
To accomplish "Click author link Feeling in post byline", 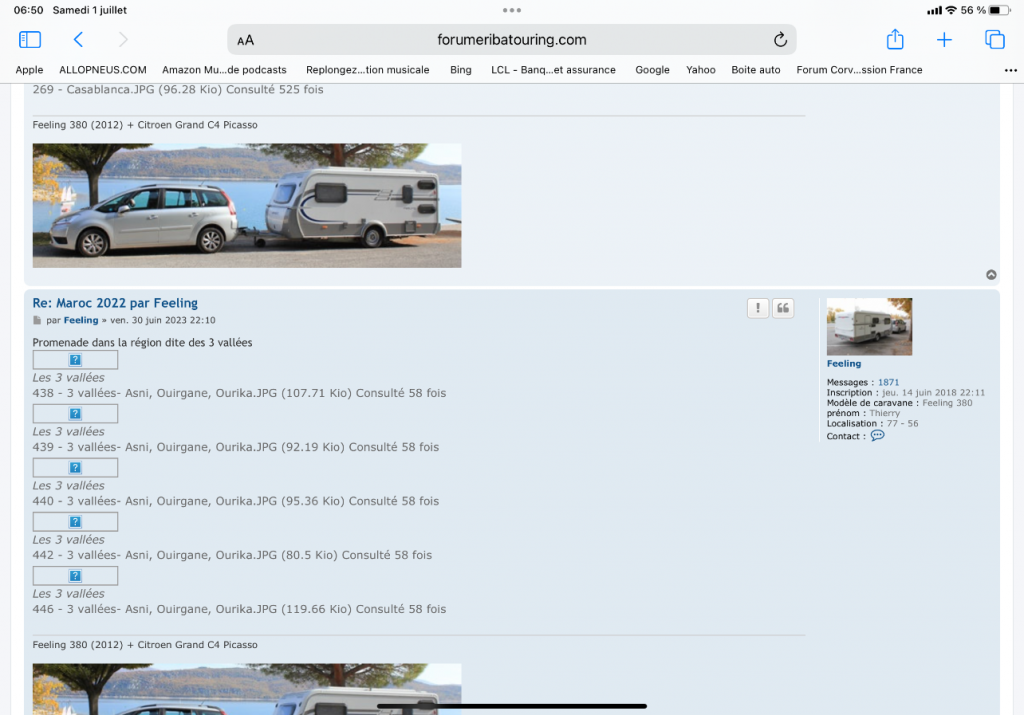I will tap(81, 321).
